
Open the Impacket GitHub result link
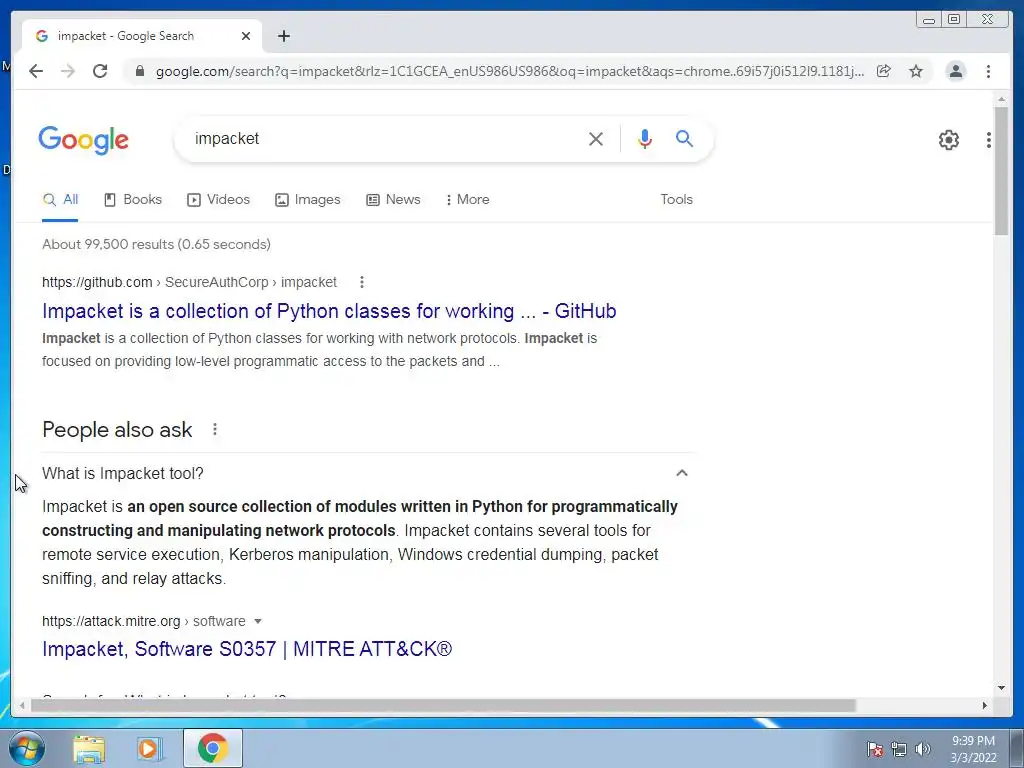(329, 311)
